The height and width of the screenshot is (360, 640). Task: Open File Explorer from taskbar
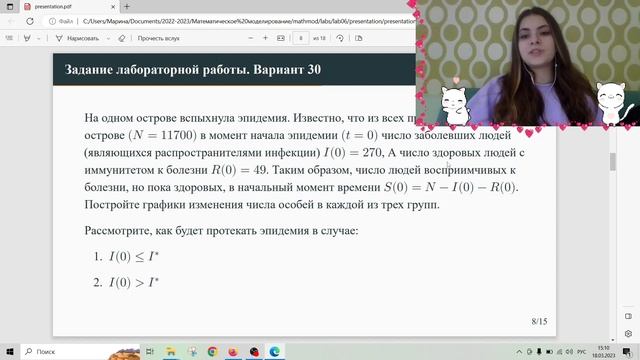[x=171, y=351]
